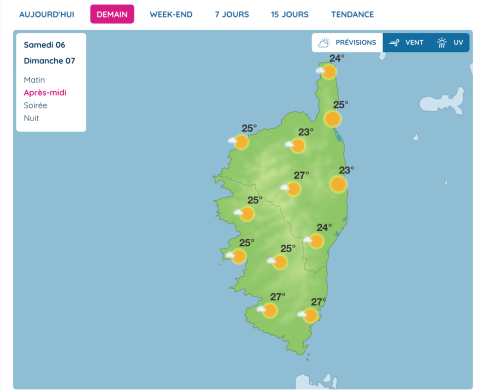Select the Soirée time slot
This screenshot has width=480, height=390.
click(x=35, y=105)
